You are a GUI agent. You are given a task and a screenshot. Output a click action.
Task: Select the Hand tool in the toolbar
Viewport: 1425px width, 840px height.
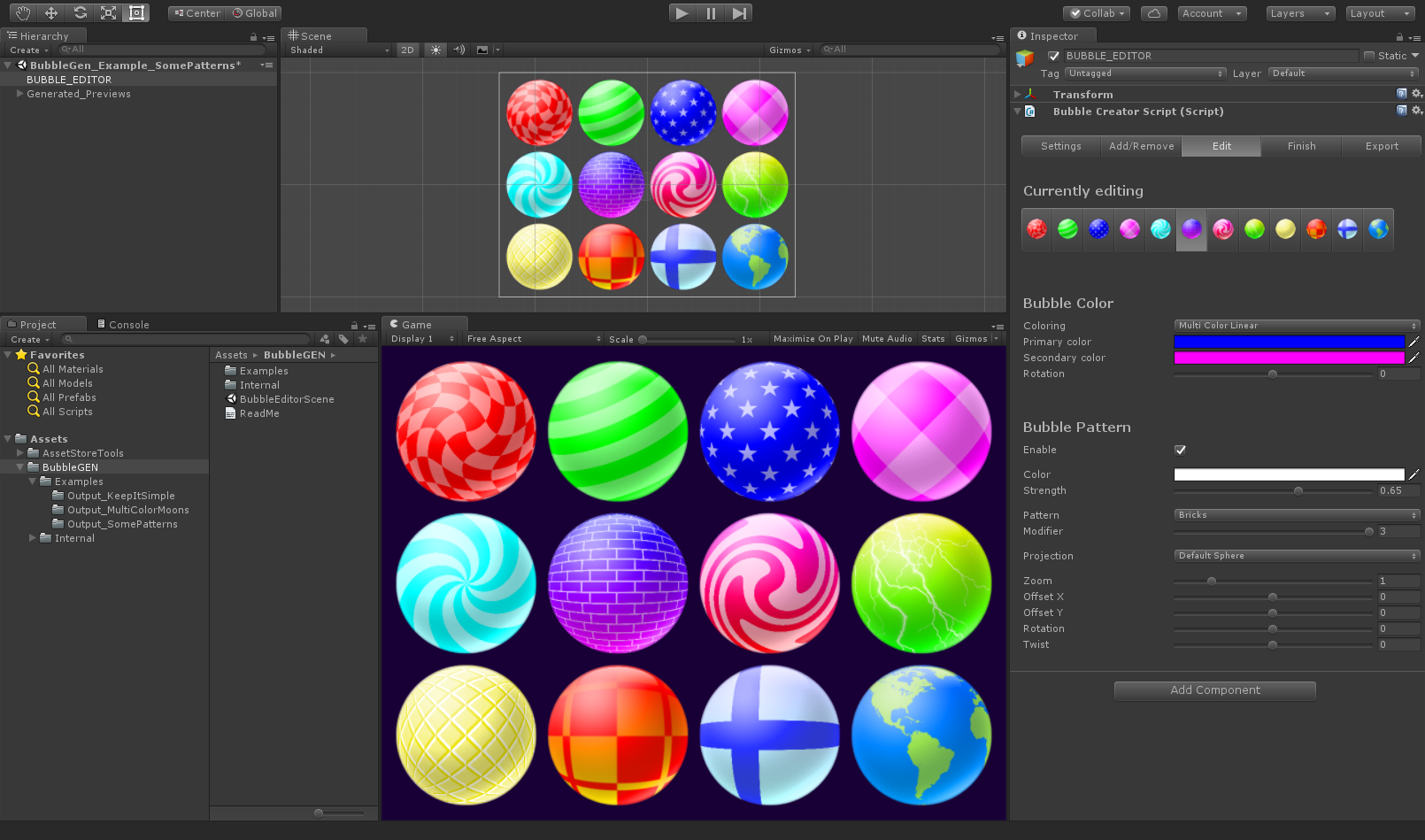tap(22, 12)
